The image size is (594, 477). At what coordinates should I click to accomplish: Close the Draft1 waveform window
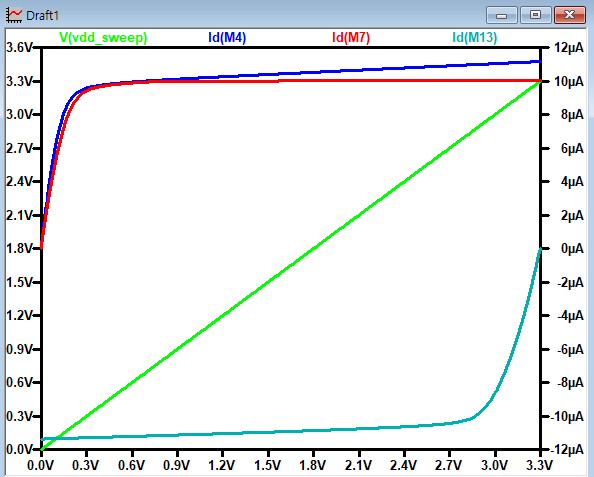[x=569, y=15]
